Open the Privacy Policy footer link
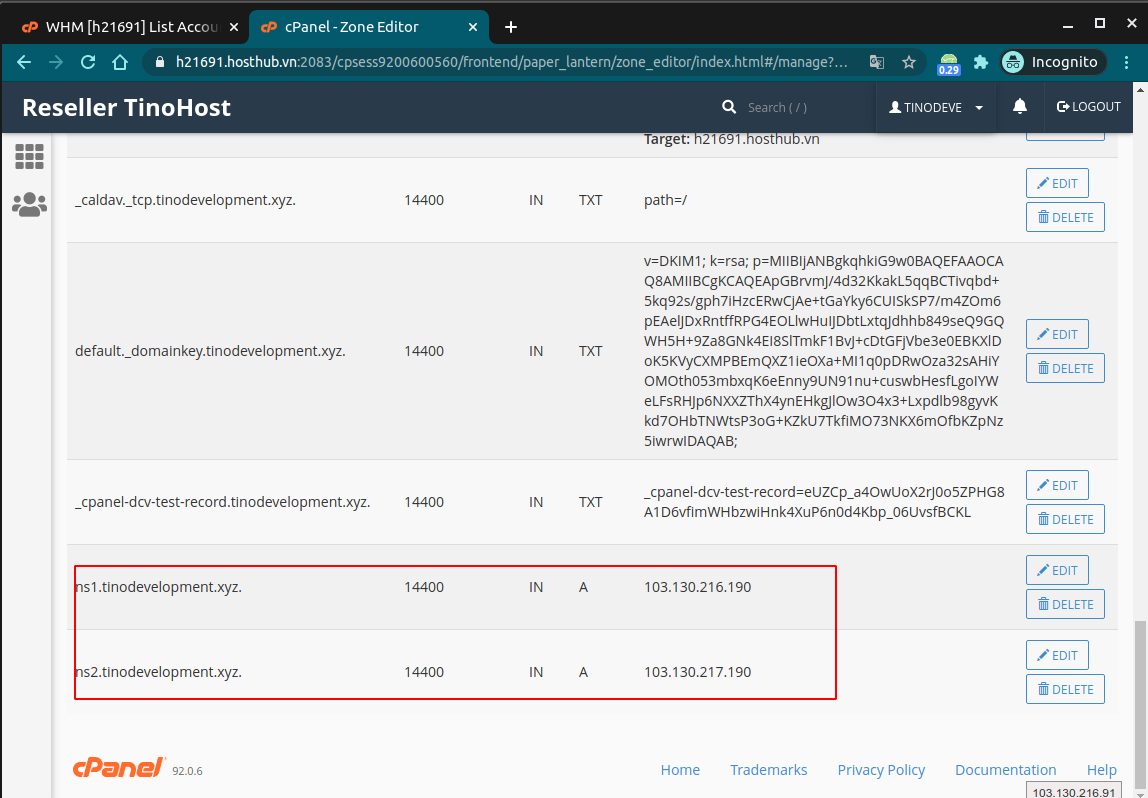This screenshot has width=1148, height=798. click(881, 770)
